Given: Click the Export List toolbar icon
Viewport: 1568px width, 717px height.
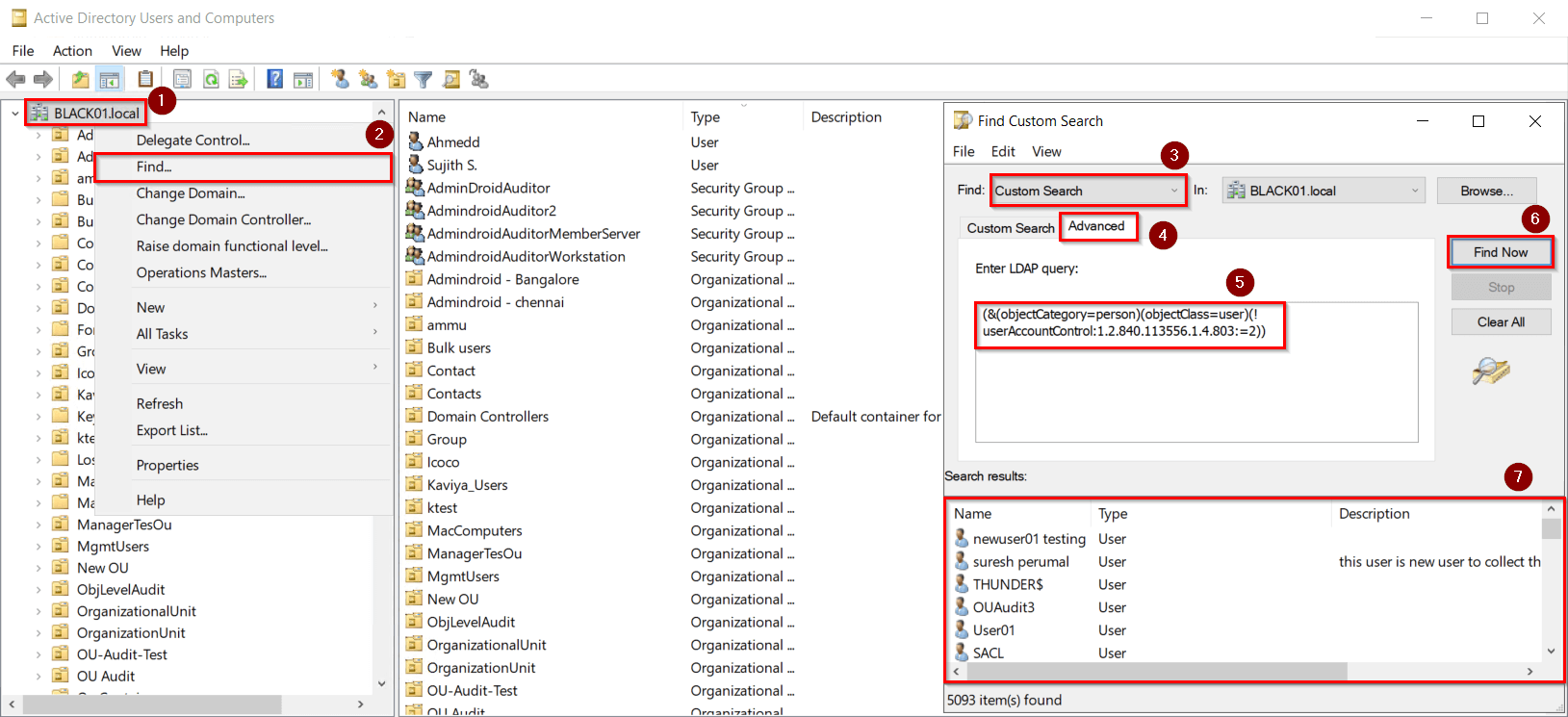Looking at the screenshot, I should [x=238, y=79].
